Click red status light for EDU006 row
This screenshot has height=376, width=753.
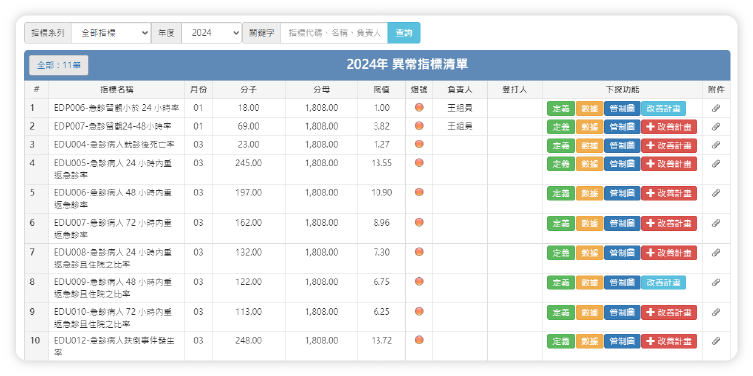coord(419,193)
